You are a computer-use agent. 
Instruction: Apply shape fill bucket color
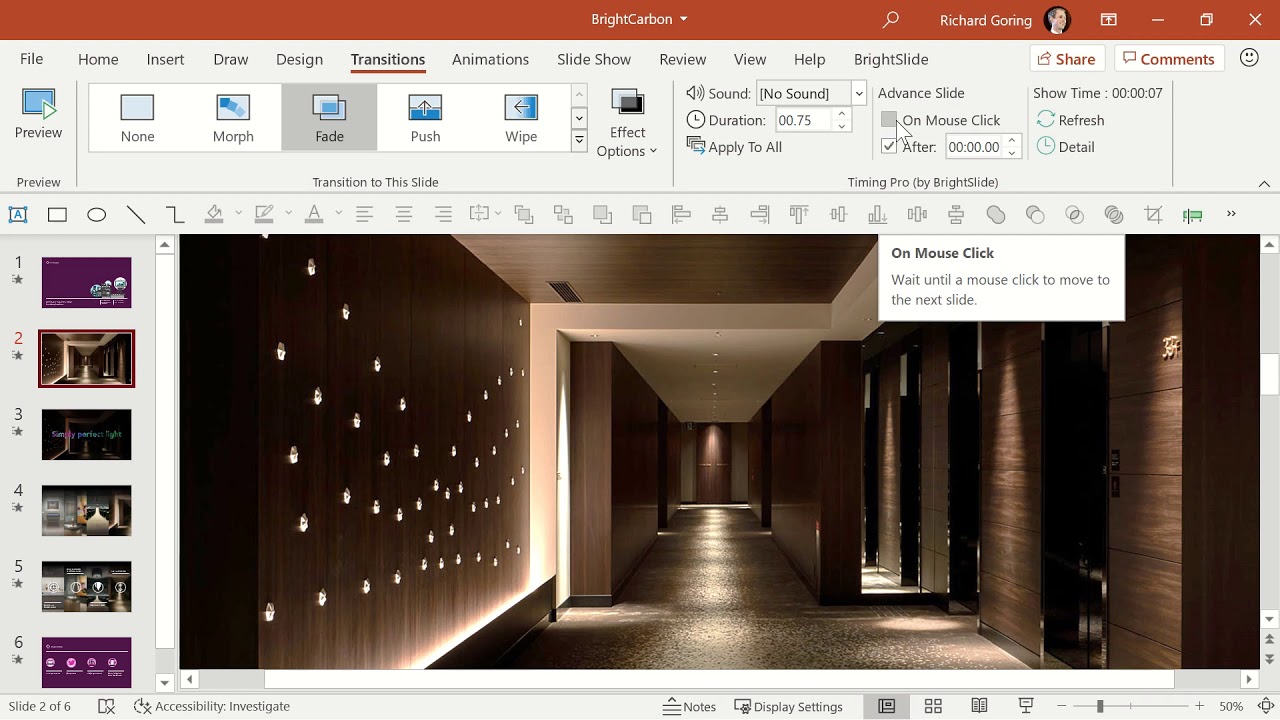tap(214, 214)
